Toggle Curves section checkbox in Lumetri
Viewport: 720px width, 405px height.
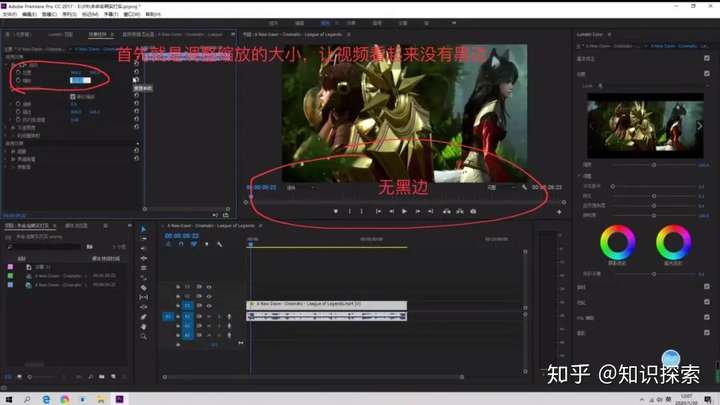707,287
